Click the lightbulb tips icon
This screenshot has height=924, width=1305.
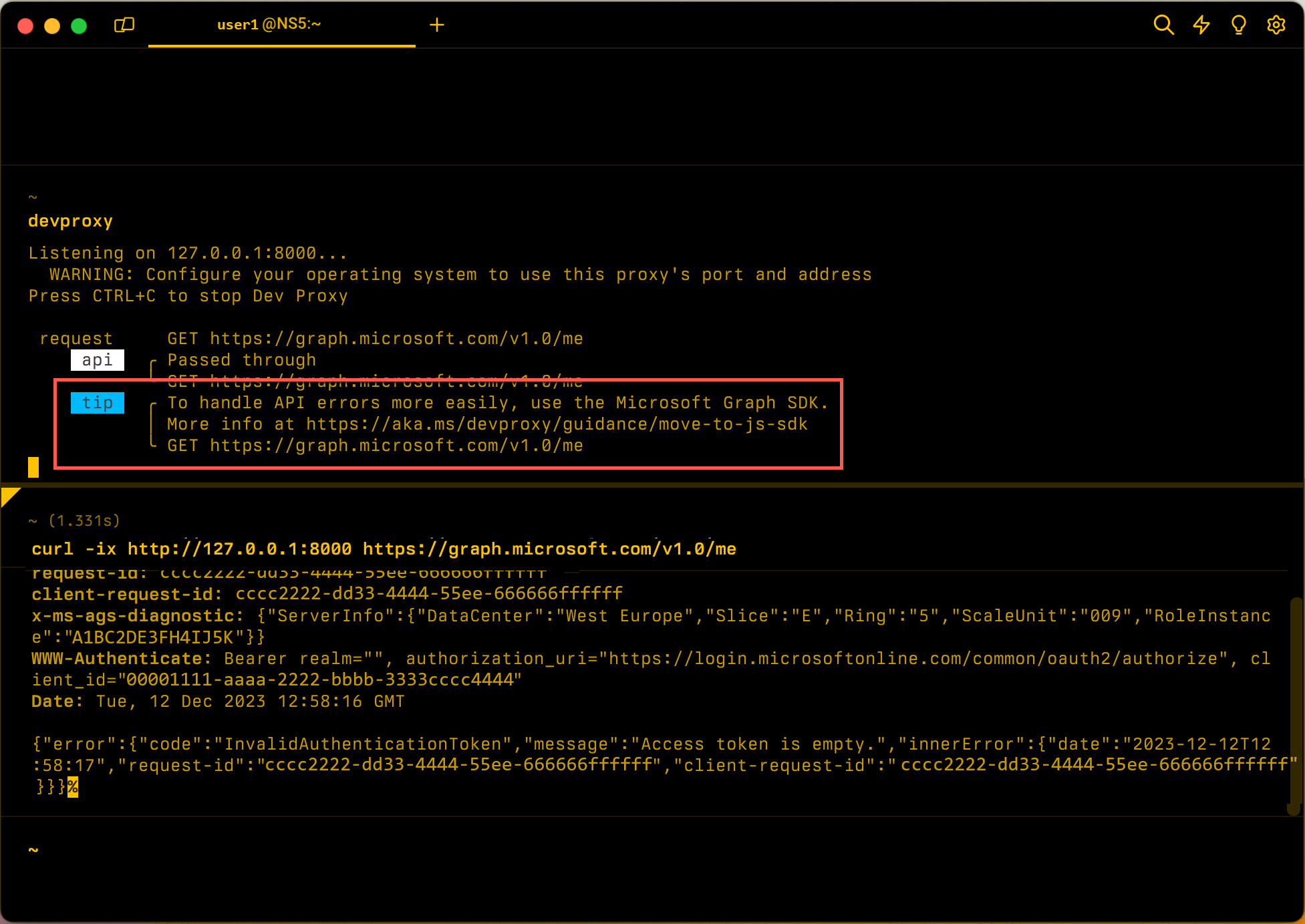(1238, 25)
